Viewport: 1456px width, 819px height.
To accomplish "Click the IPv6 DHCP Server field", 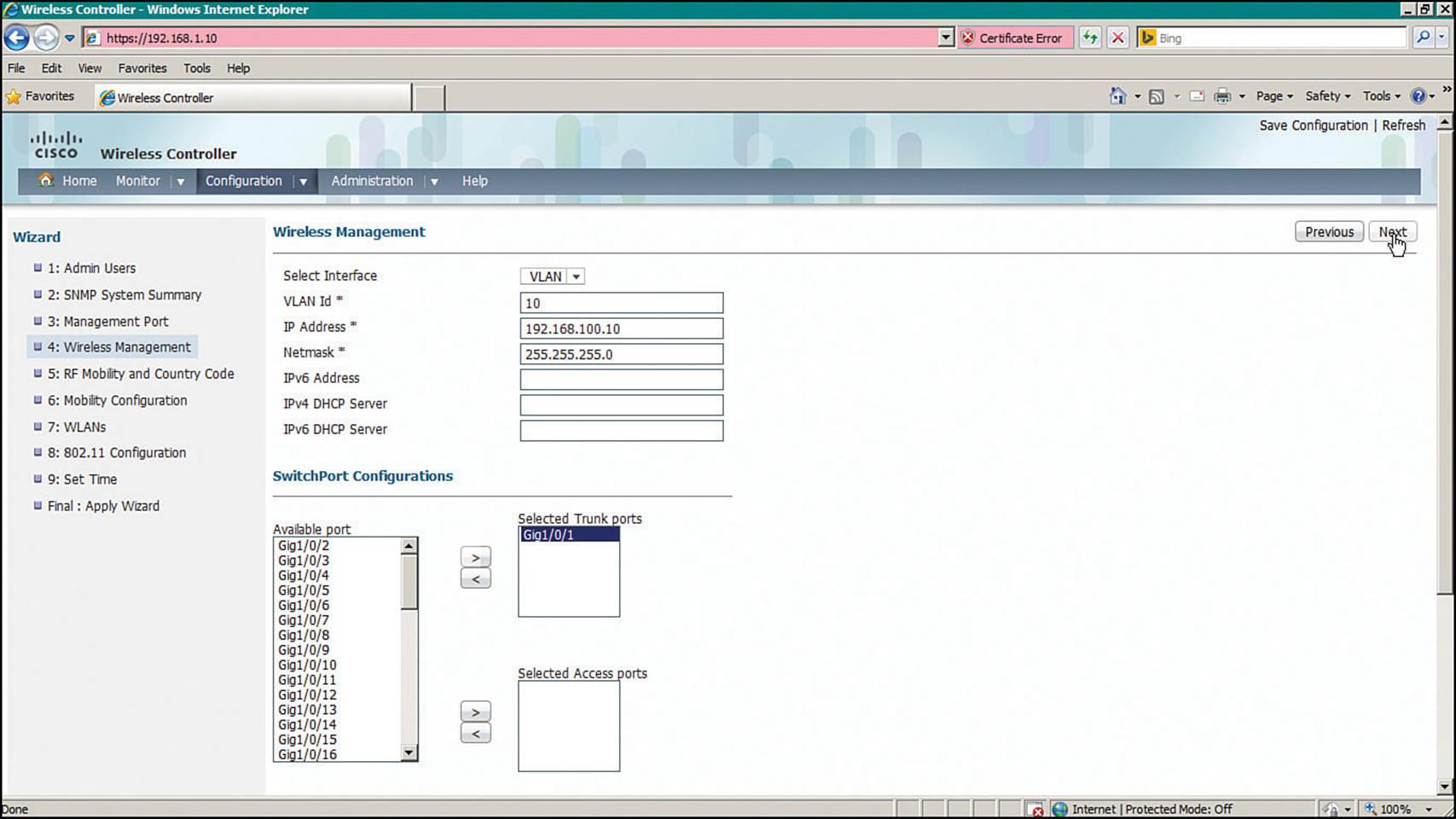I will [622, 431].
